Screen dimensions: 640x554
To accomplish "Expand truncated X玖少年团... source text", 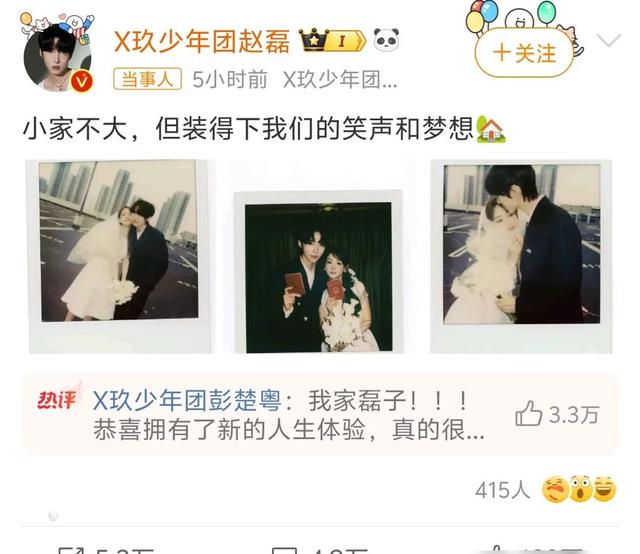I will [x=340, y=79].
